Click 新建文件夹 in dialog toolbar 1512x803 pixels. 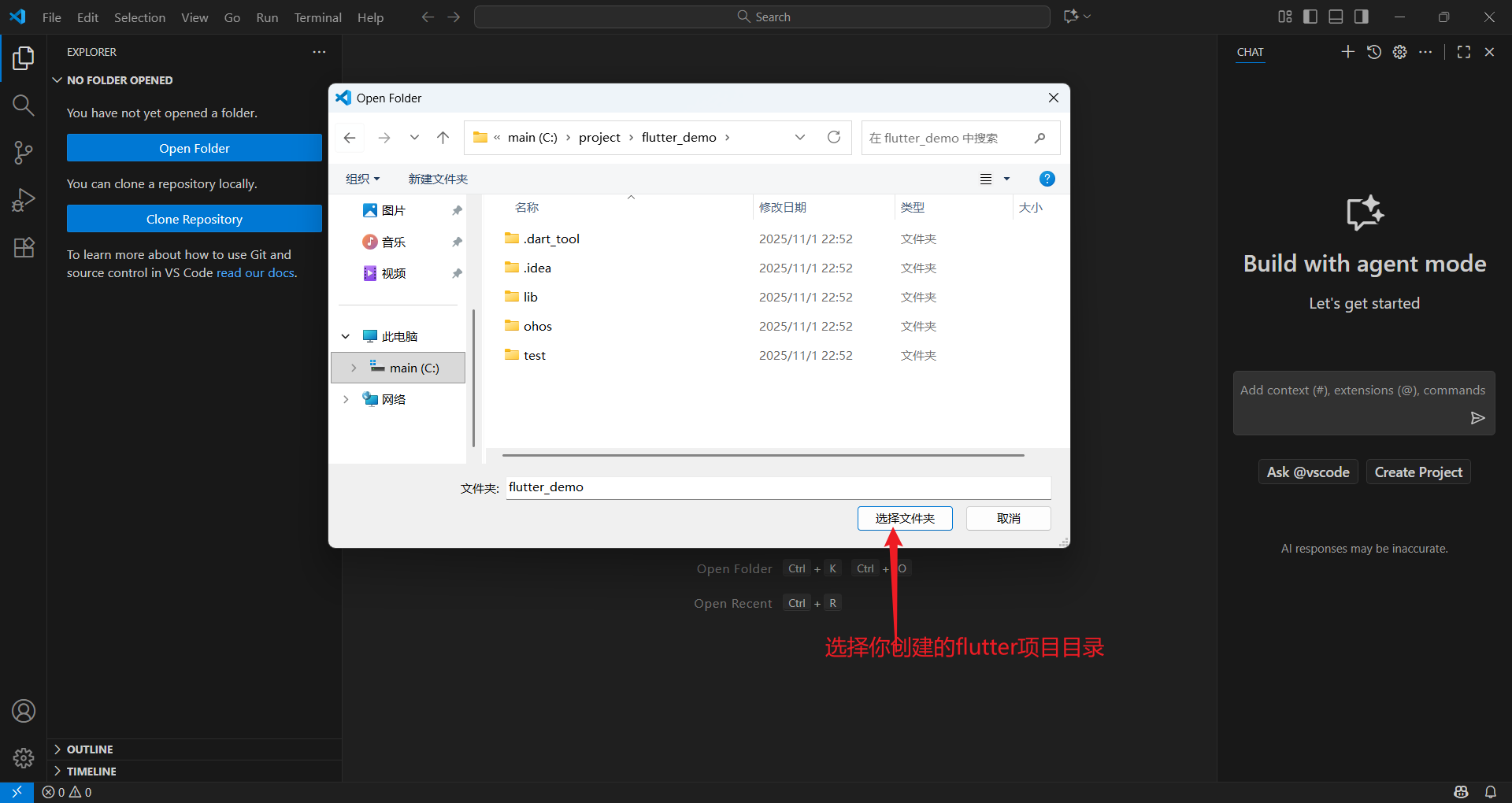point(438,179)
